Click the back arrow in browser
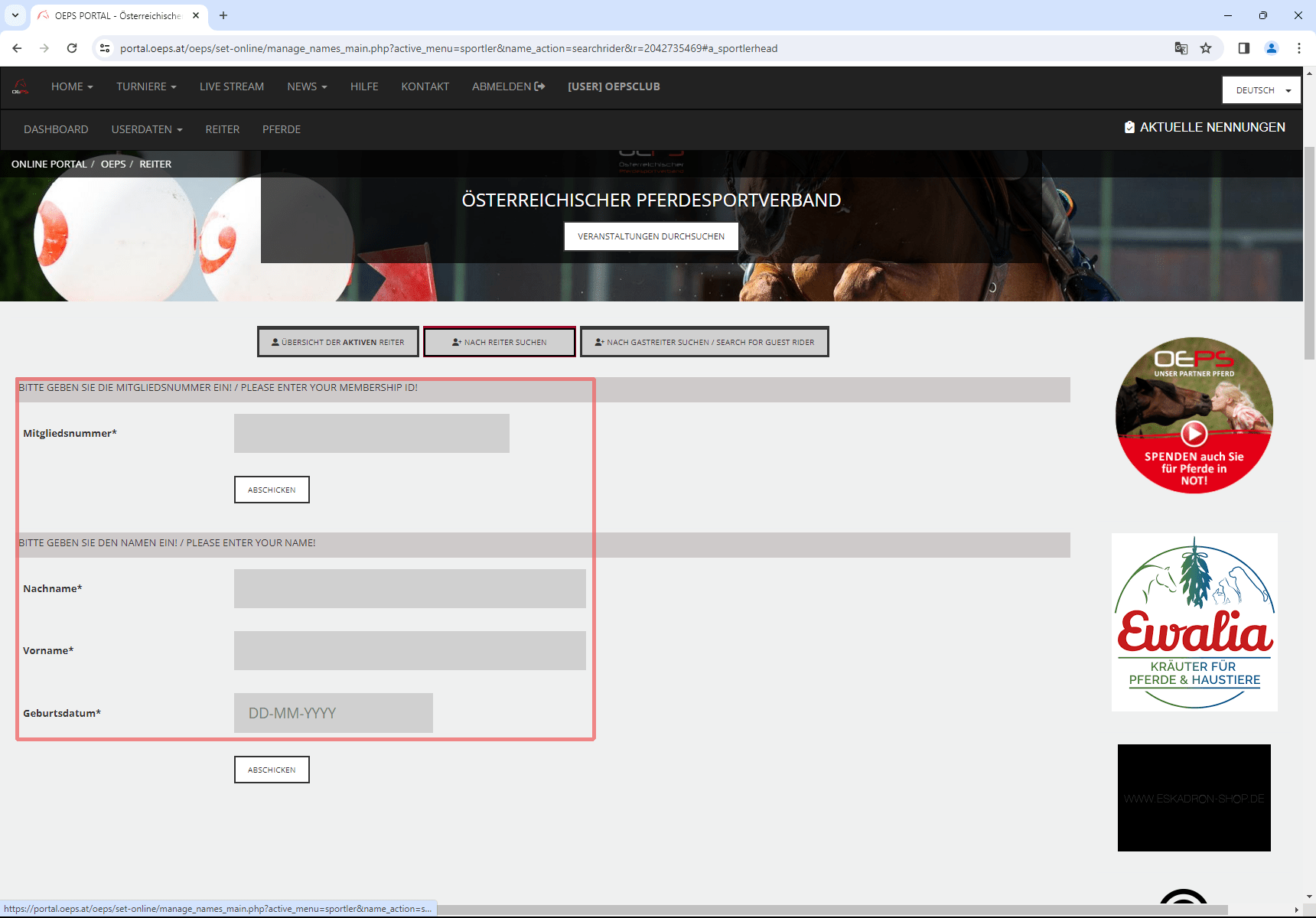 17,48
